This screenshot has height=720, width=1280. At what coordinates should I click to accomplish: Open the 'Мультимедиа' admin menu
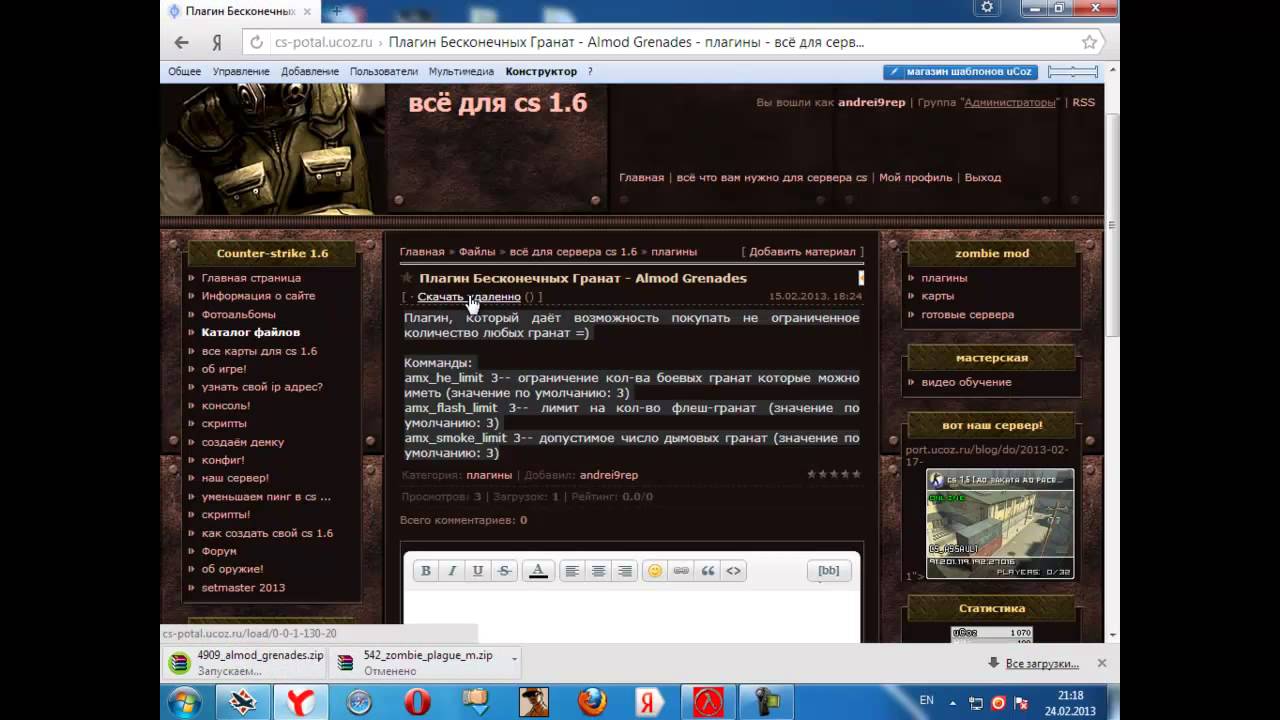(461, 72)
